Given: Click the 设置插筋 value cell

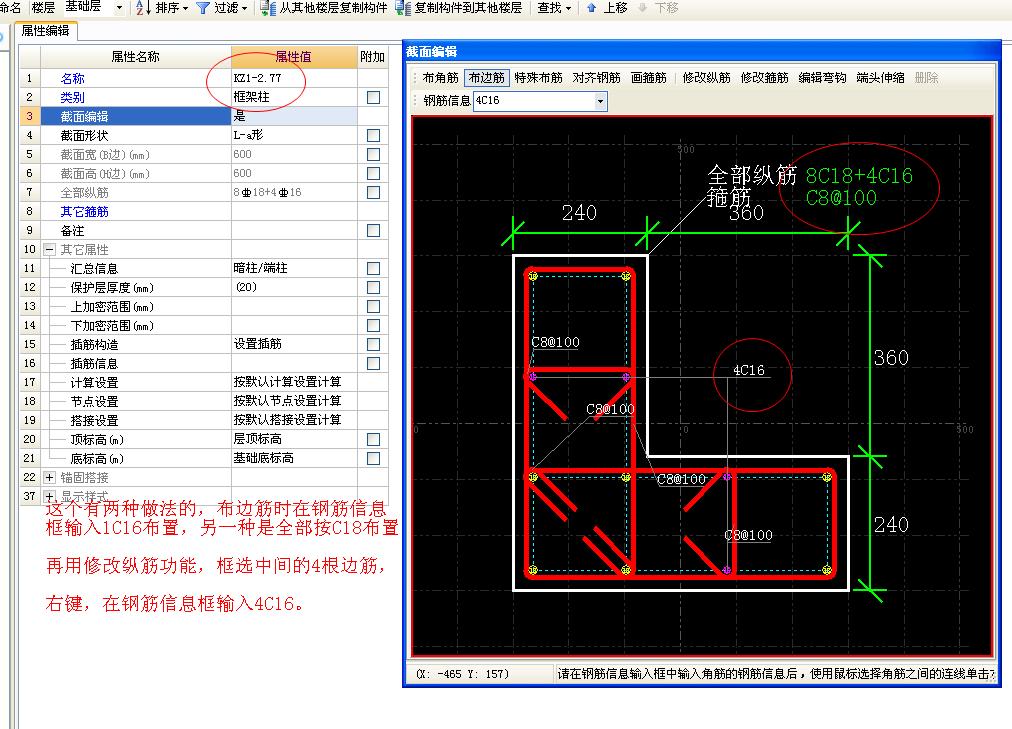Looking at the screenshot, I should click(294, 345).
